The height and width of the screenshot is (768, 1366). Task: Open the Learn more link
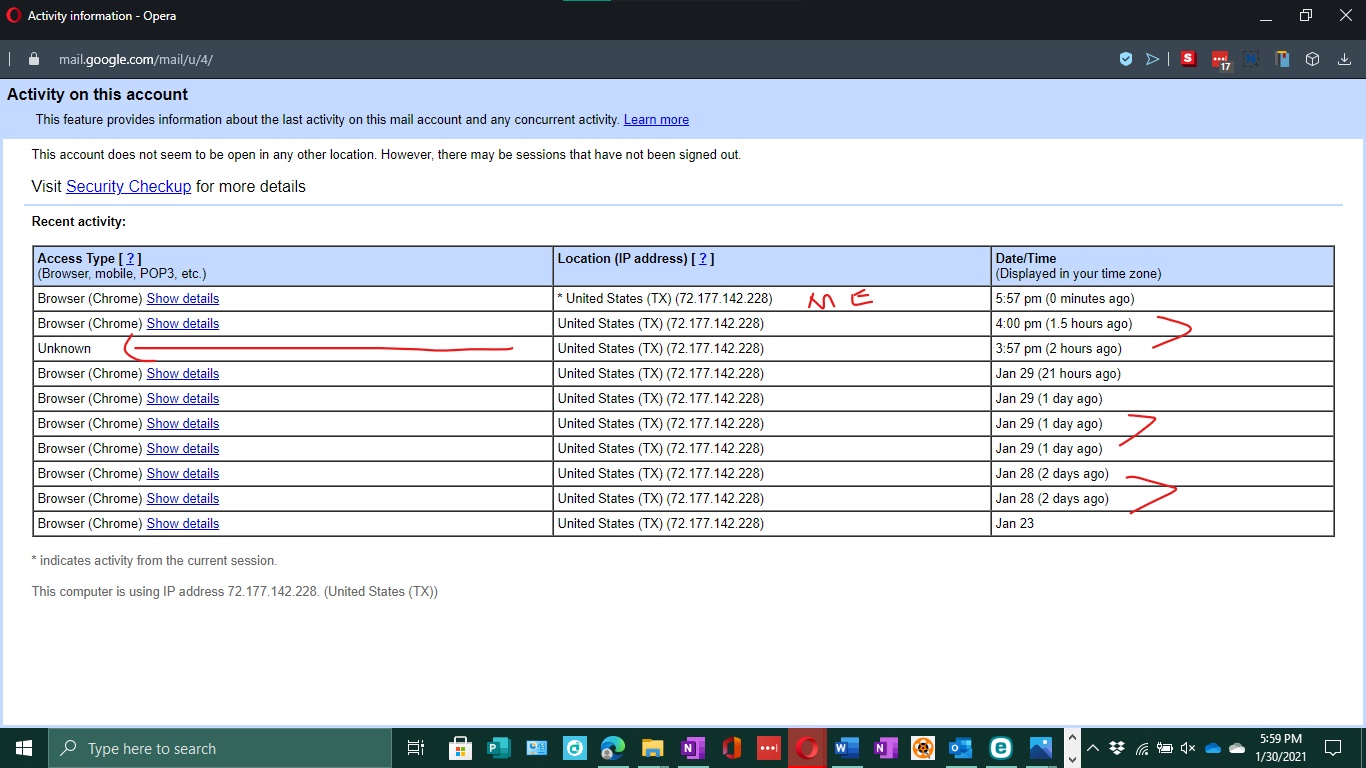click(656, 119)
